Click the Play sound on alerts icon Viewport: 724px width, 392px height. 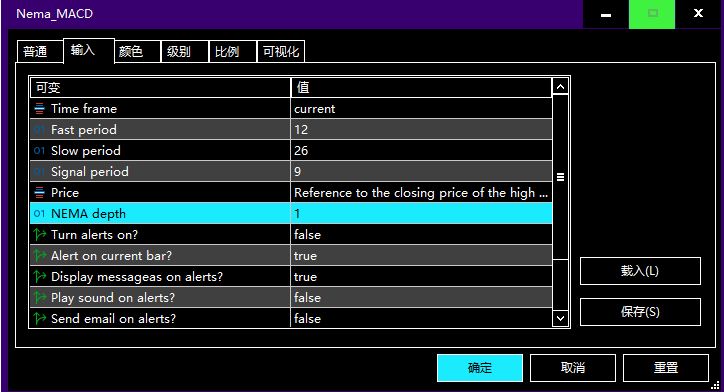[40, 297]
